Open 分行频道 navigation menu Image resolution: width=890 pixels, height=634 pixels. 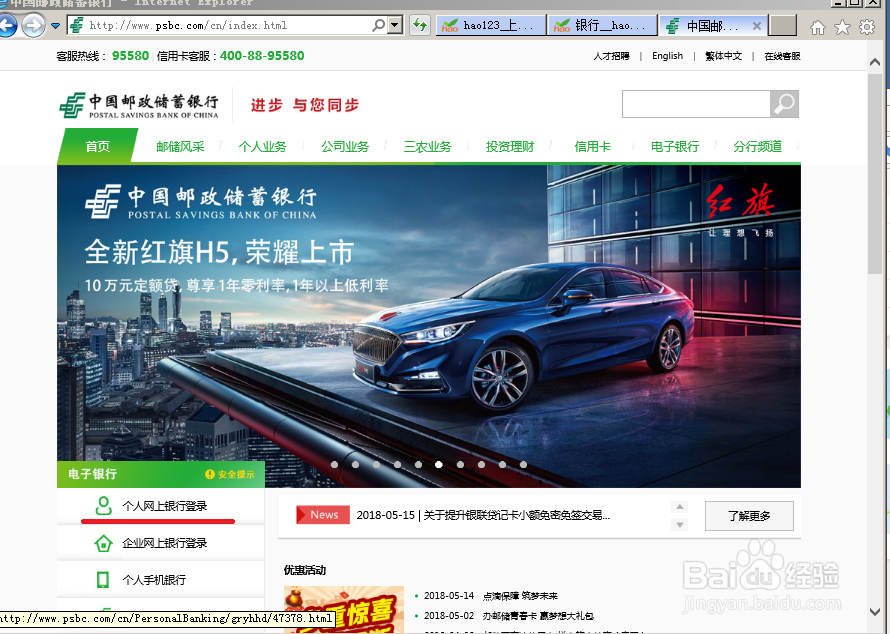tap(757, 146)
